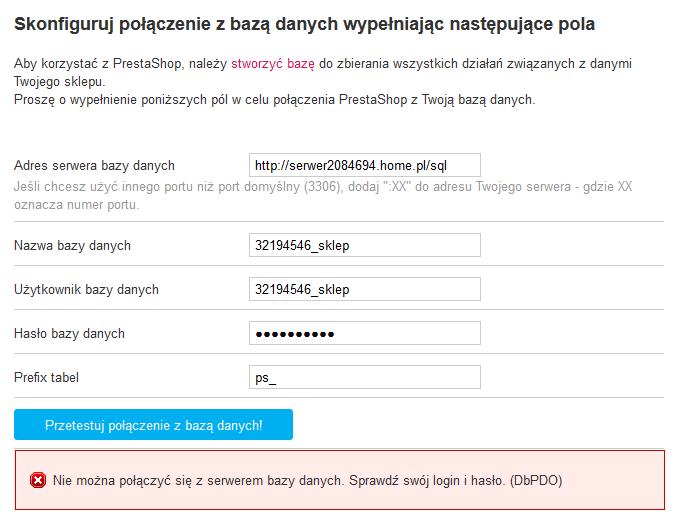
Task: Click the 'Prefix tabel' label
Action: point(46,378)
